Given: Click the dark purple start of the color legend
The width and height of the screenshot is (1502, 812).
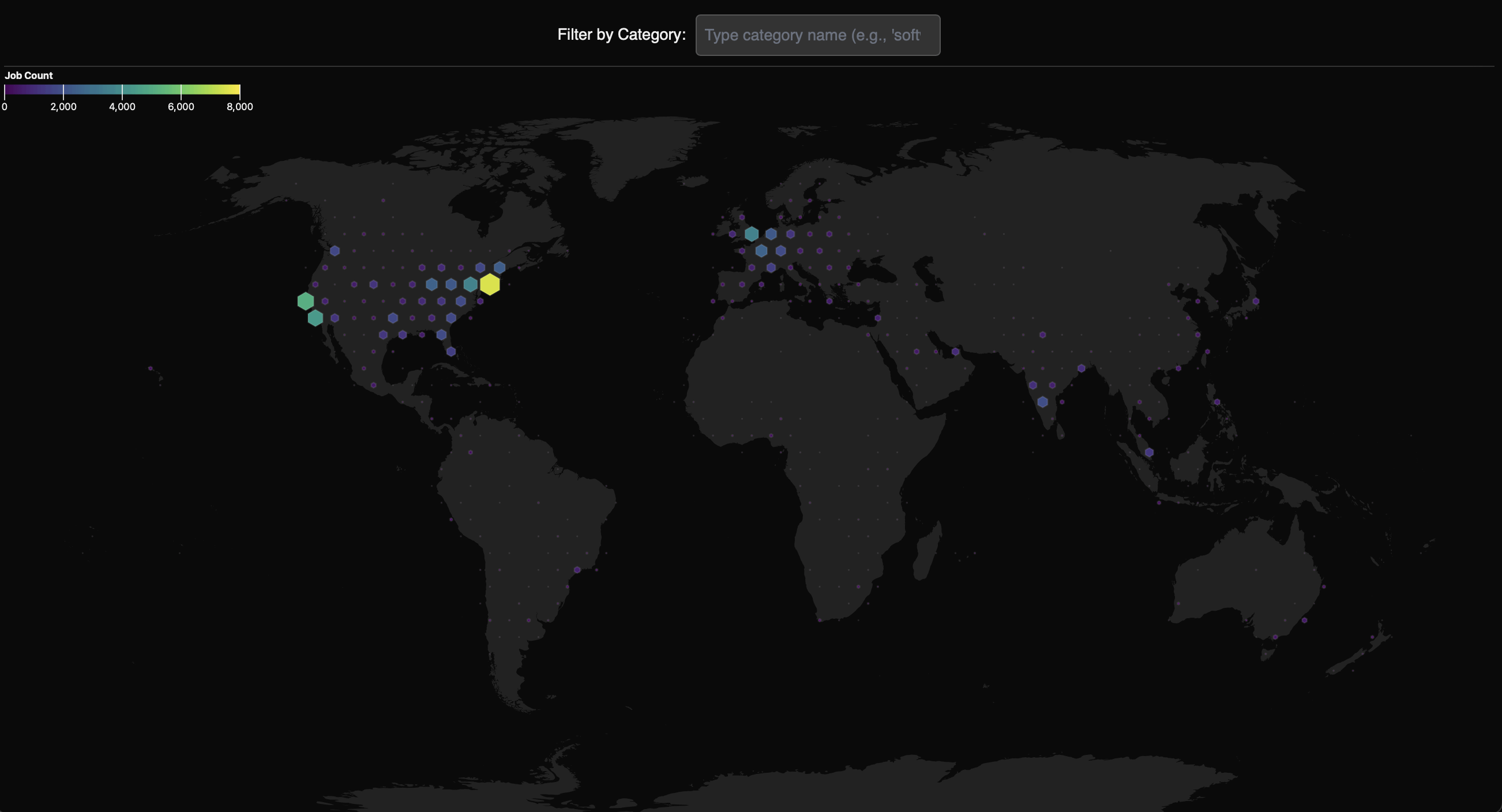Looking at the screenshot, I should 9,90.
